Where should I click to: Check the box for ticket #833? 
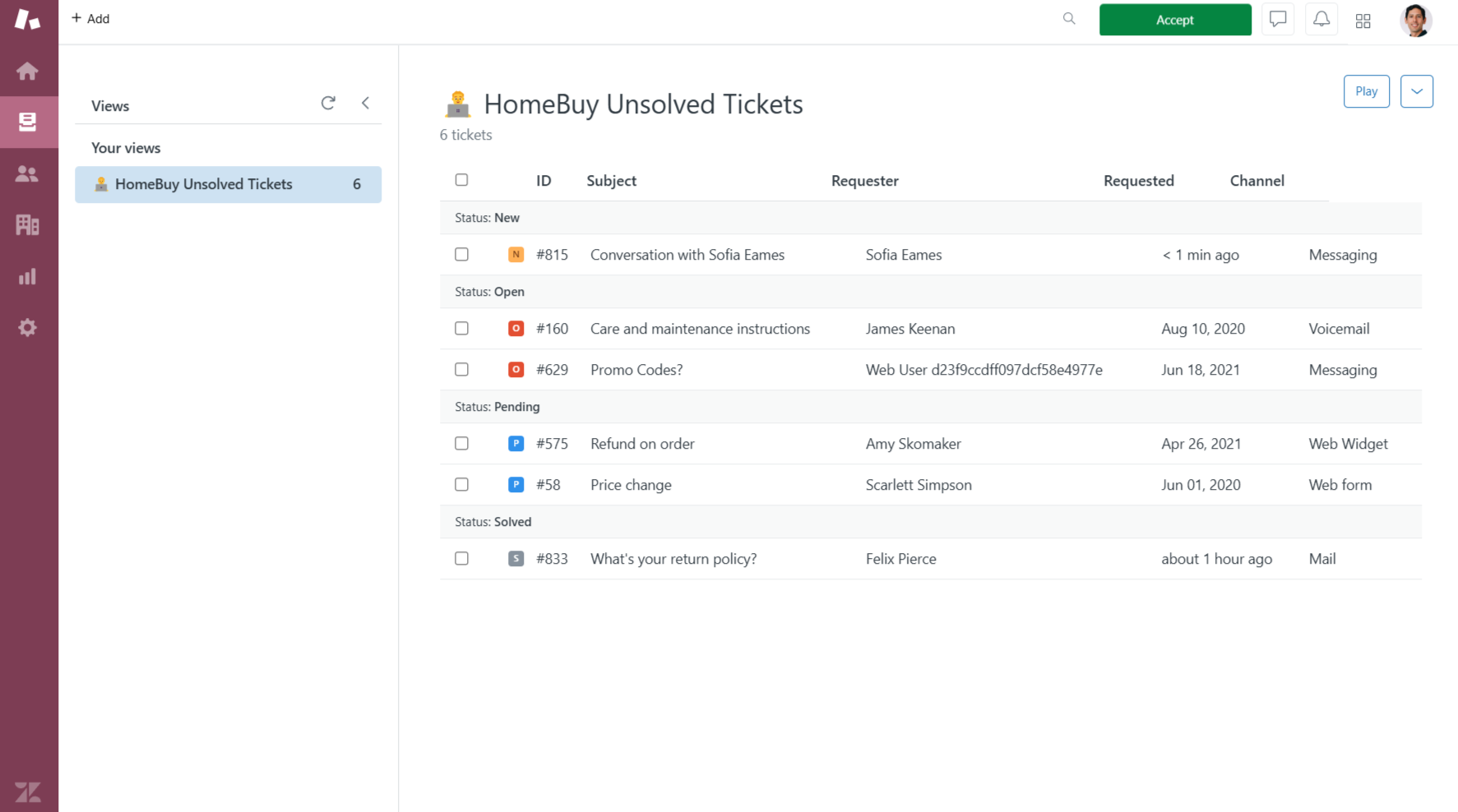coord(461,559)
